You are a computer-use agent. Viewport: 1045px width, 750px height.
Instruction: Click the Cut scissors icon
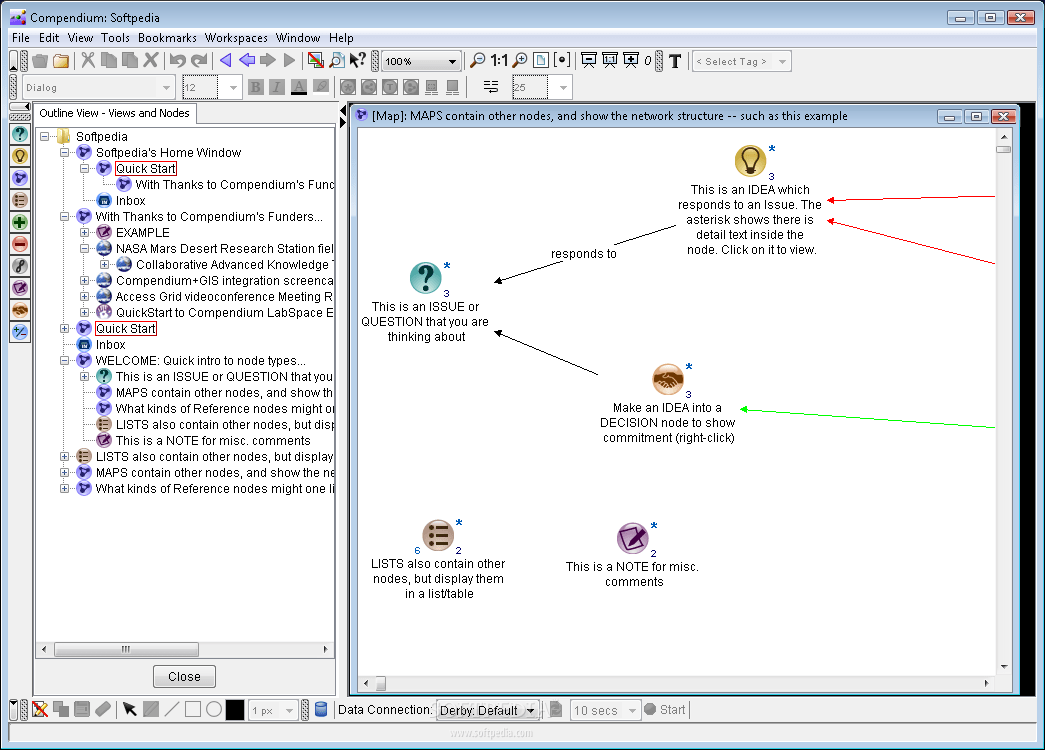tap(88, 61)
